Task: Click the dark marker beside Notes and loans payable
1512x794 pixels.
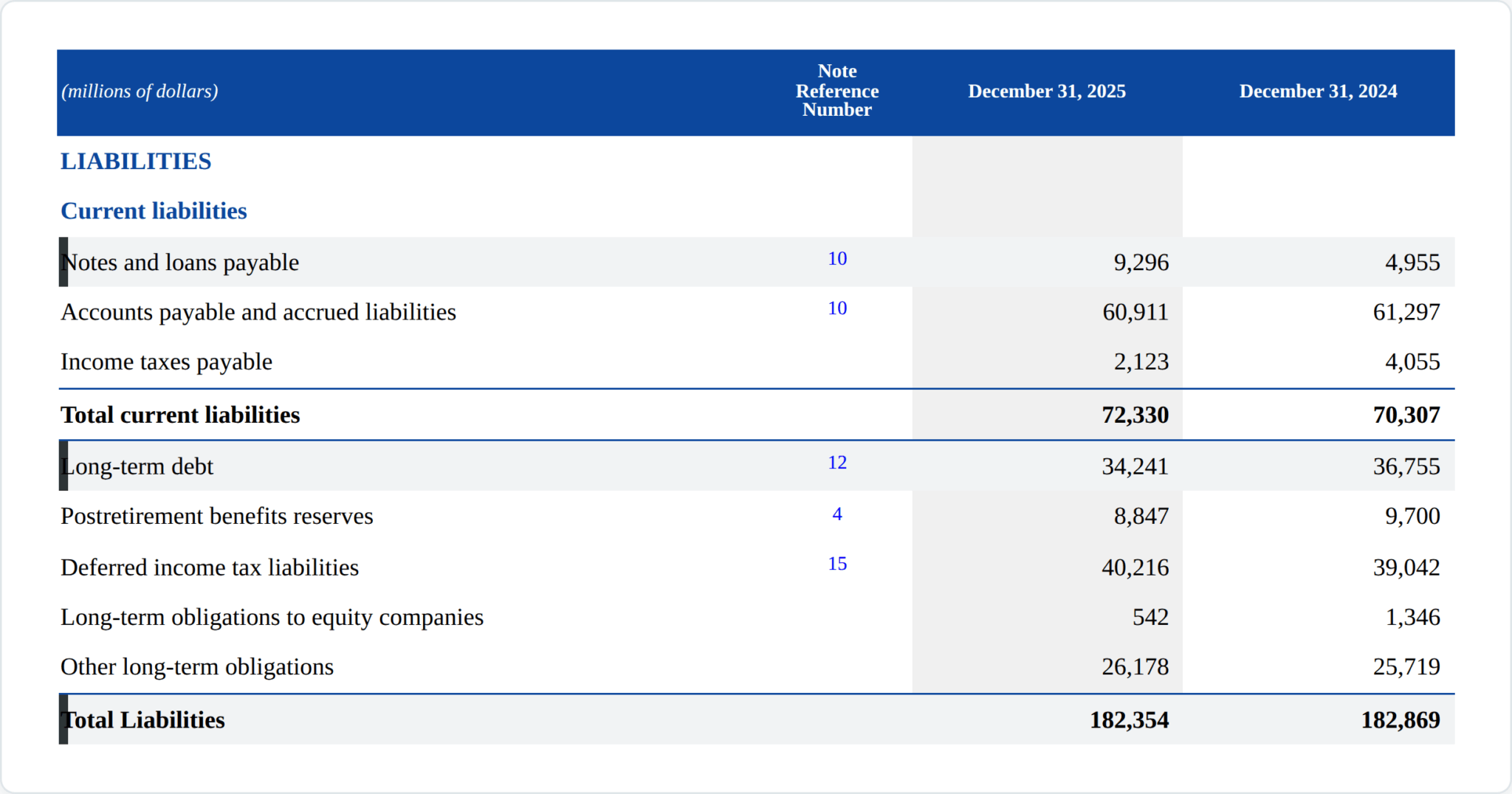Action: coord(63,262)
